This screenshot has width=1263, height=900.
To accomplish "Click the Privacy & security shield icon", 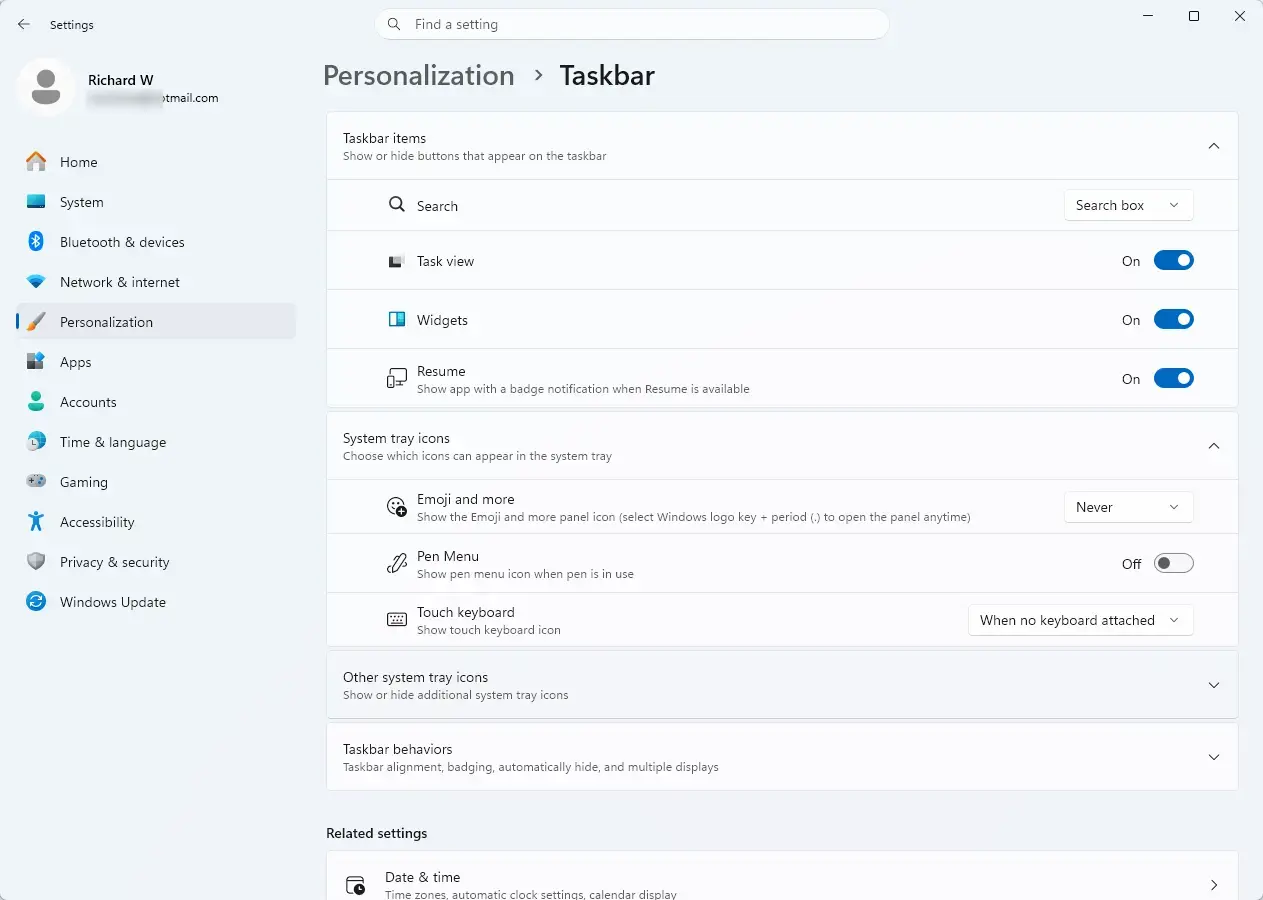I will click(x=36, y=562).
